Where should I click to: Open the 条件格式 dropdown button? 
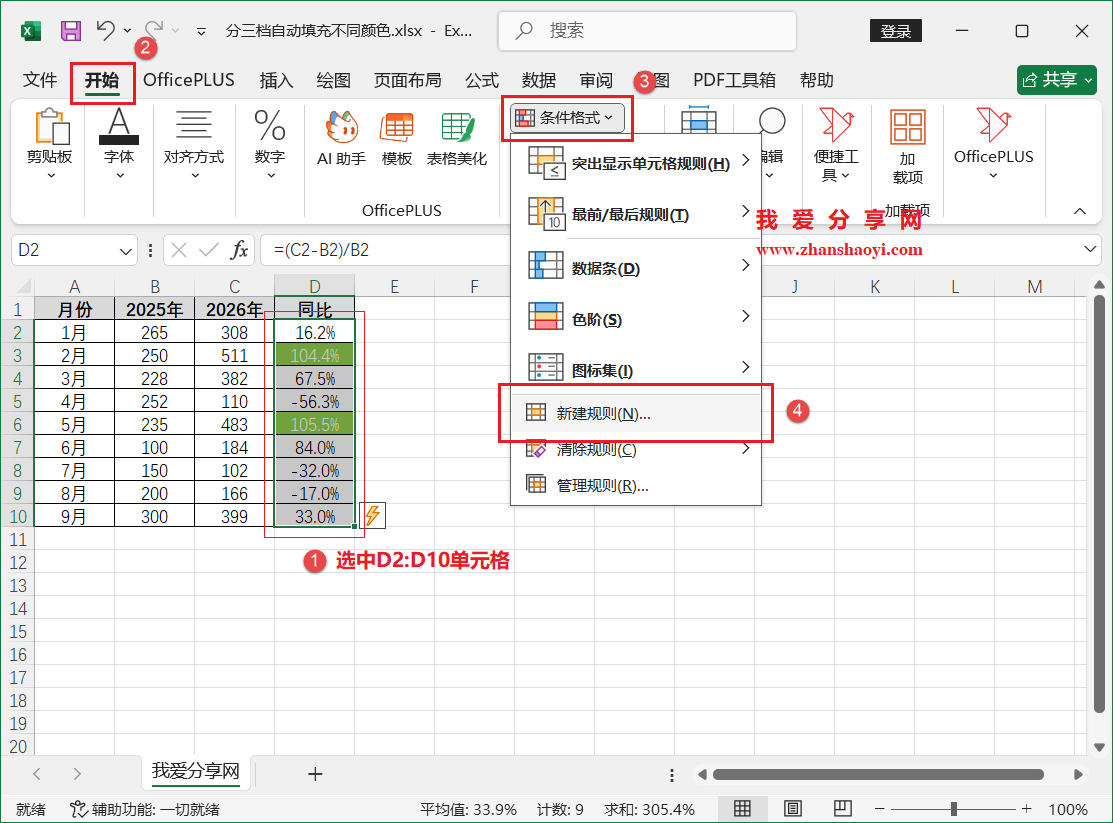(x=567, y=118)
